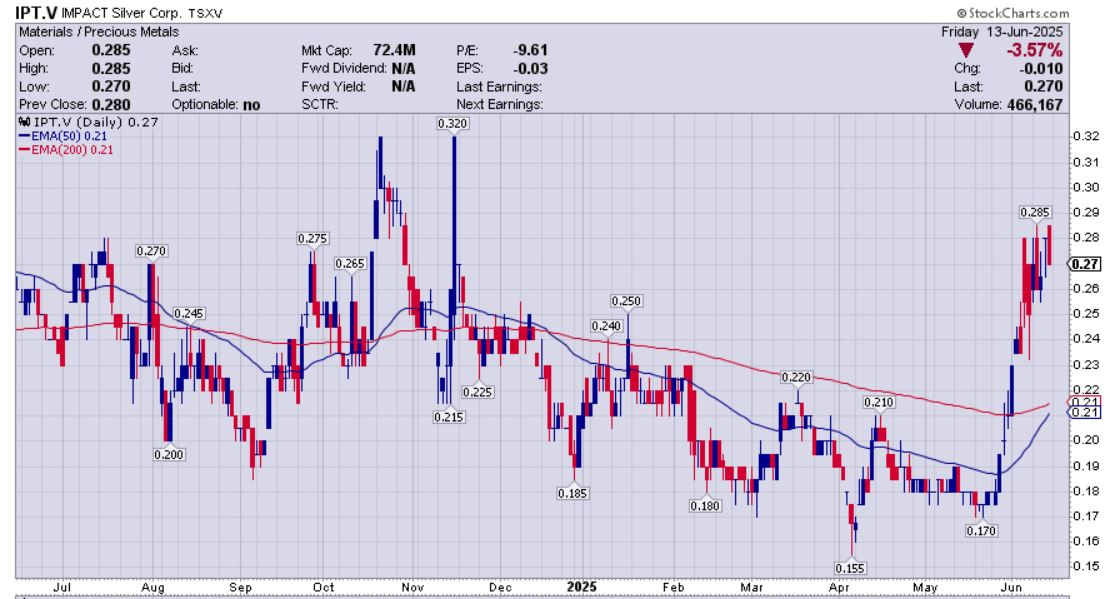Click the 0.185 December low label
Viewport: 1110px width, 599px height.
click(x=572, y=493)
